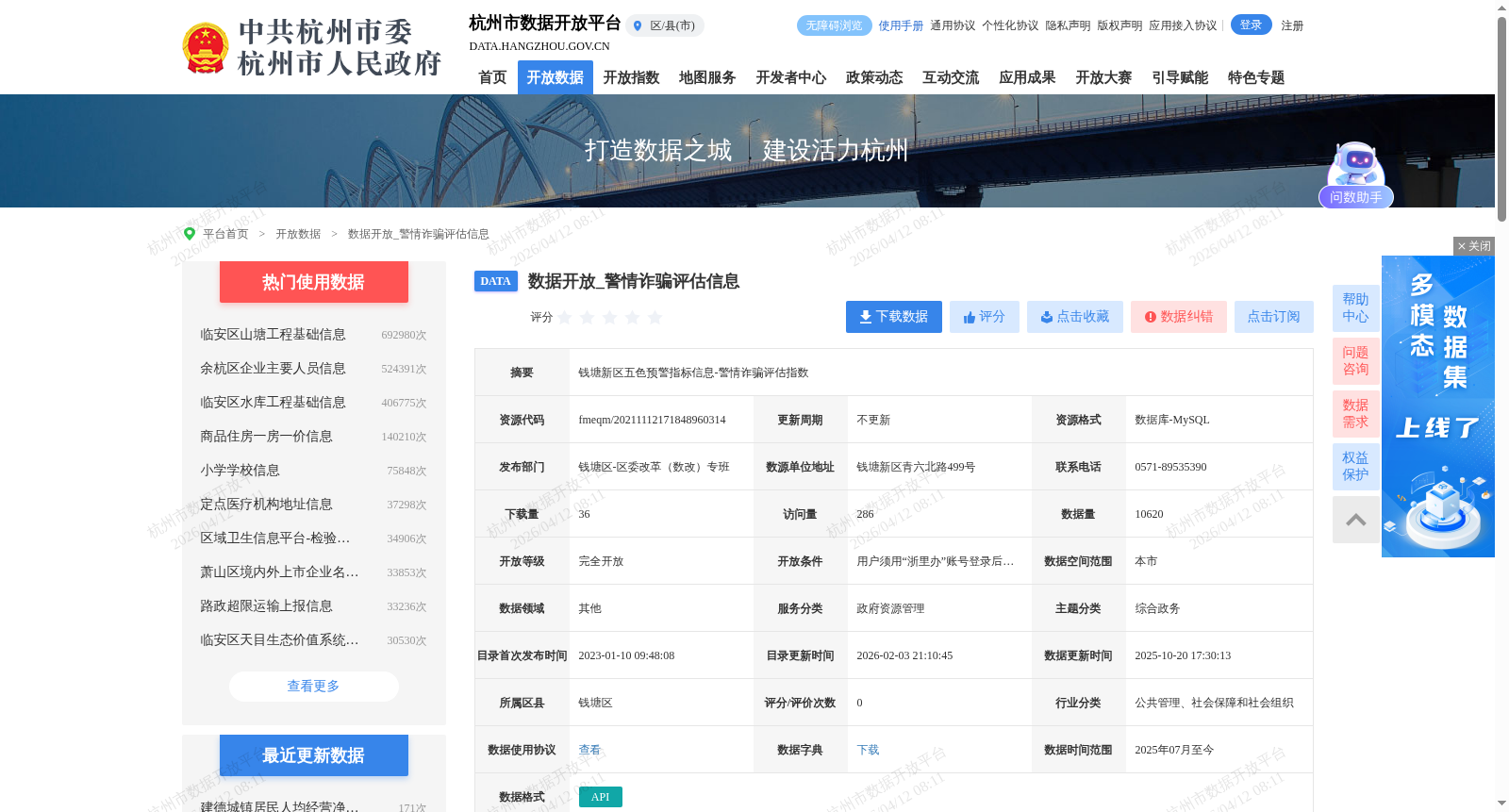Click the blue DATA badge
Screen dimensions: 1509x812
(x=496, y=281)
